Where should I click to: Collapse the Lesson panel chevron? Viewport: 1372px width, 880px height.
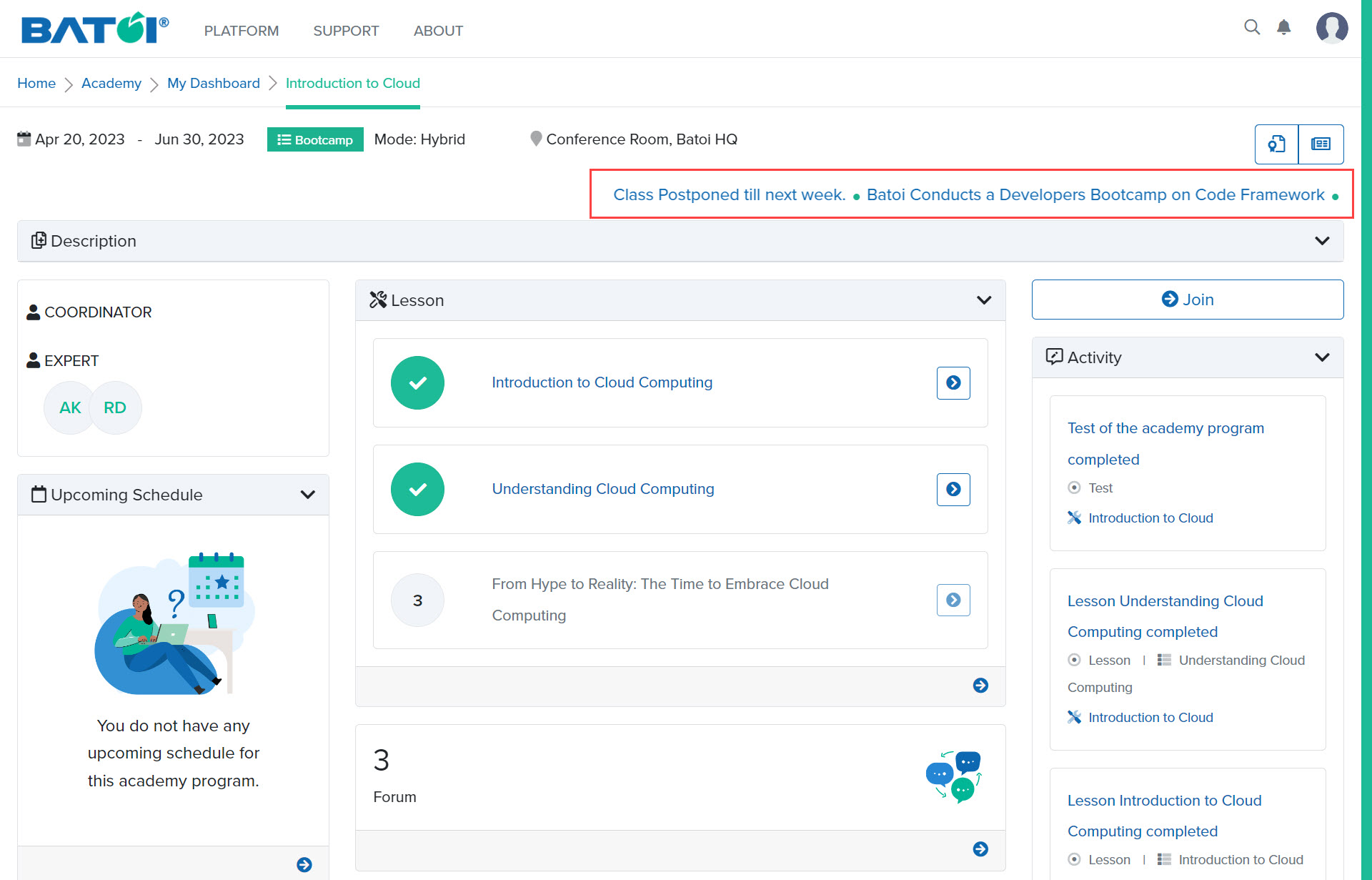(x=984, y=300)
